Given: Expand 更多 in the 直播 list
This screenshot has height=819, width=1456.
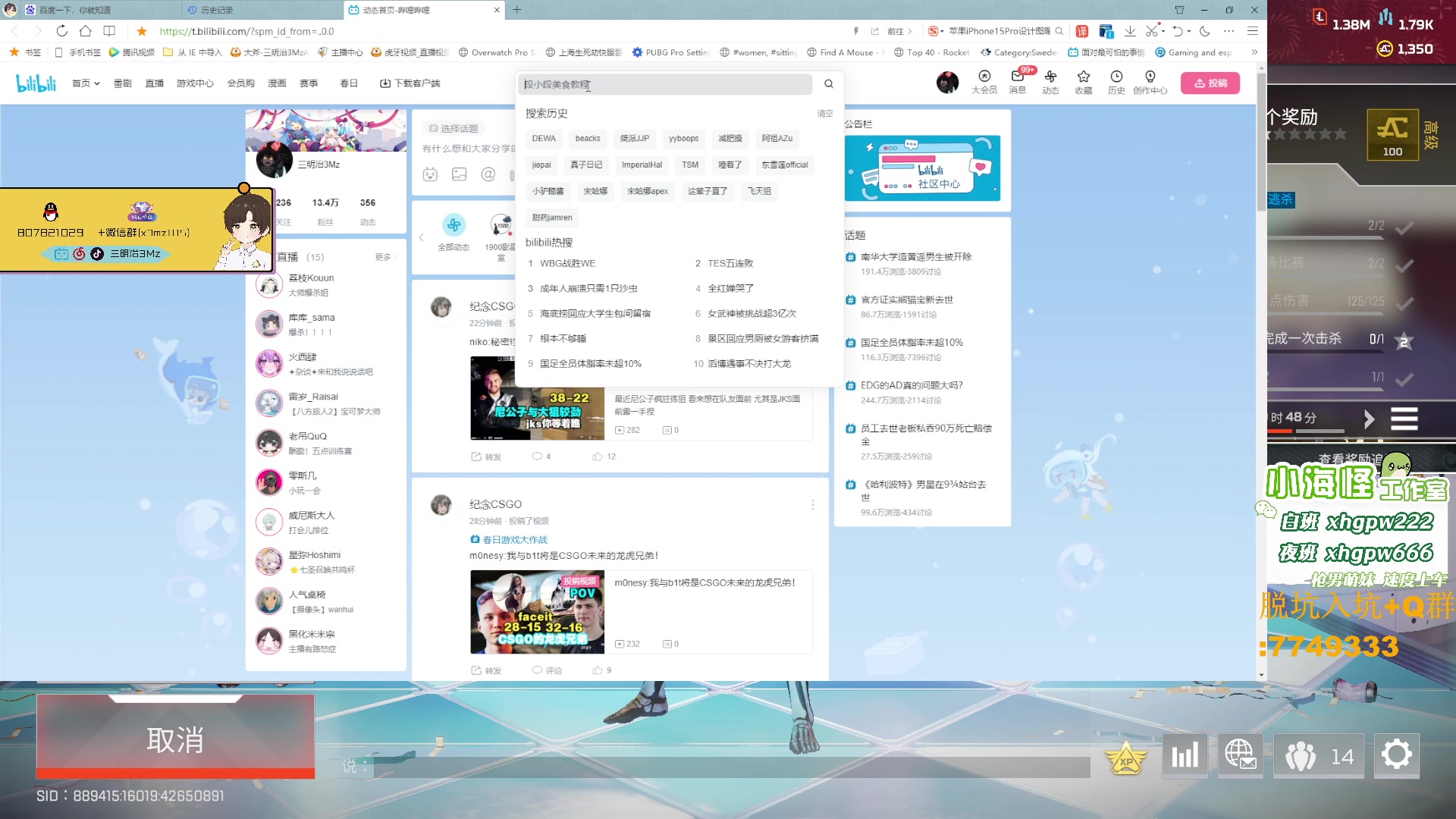Looking at the screenshot, I should 385,257.
